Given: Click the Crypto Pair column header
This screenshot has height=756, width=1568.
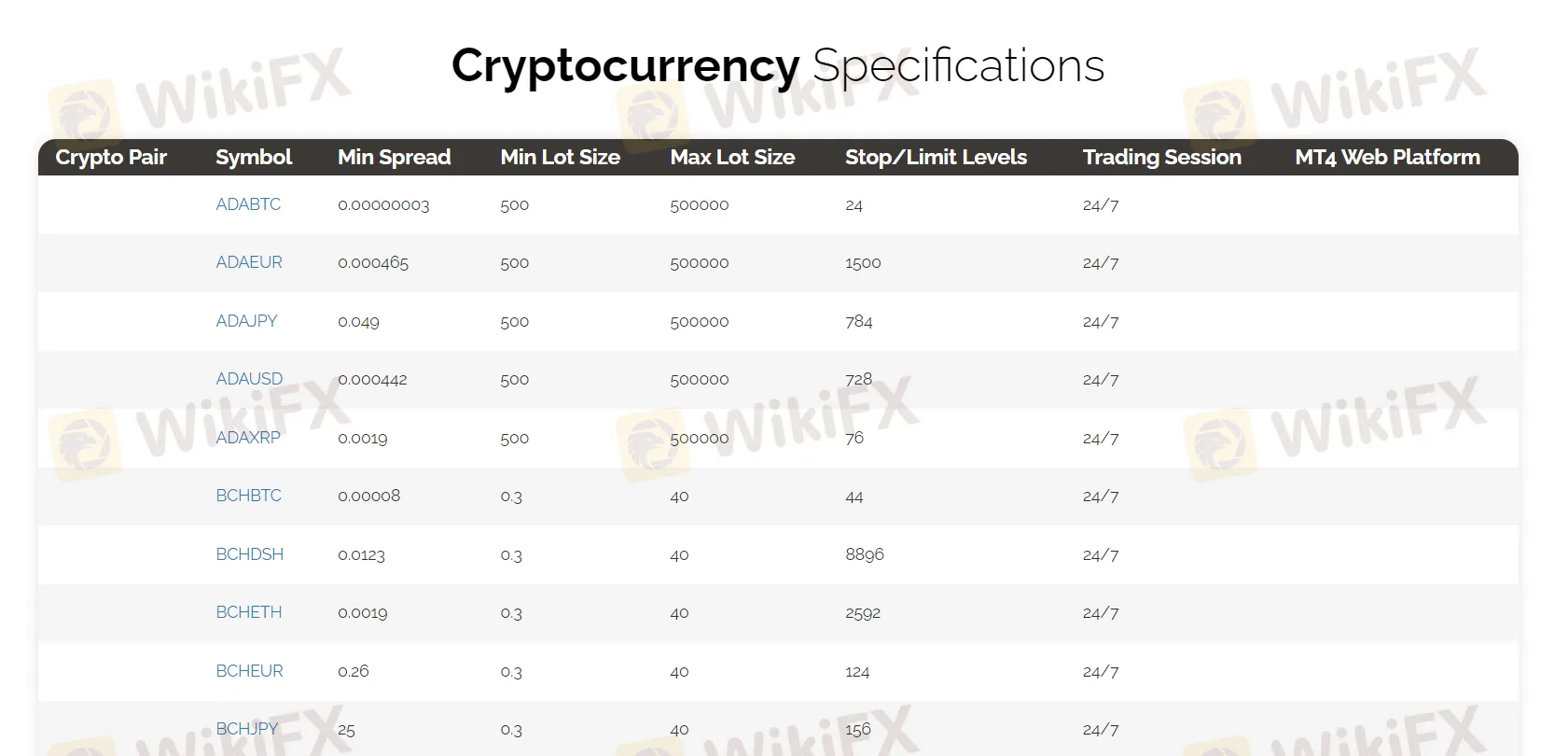Looking at the screenshot, I should (x=111, y=157).
